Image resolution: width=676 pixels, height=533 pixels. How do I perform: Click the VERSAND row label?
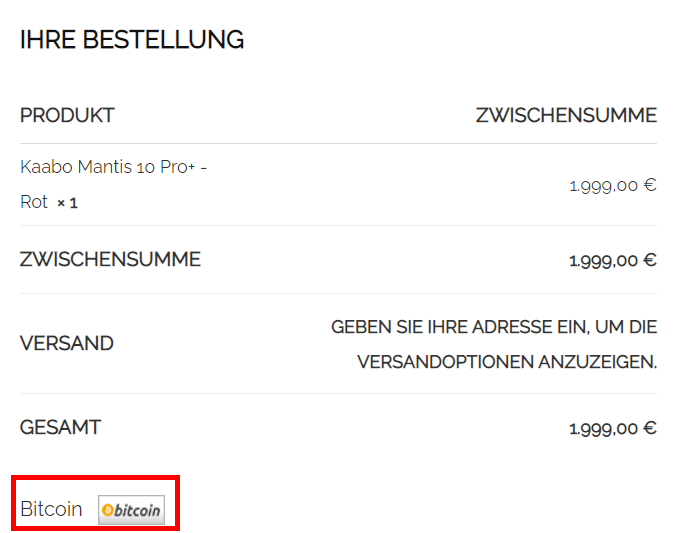point(67,343)
